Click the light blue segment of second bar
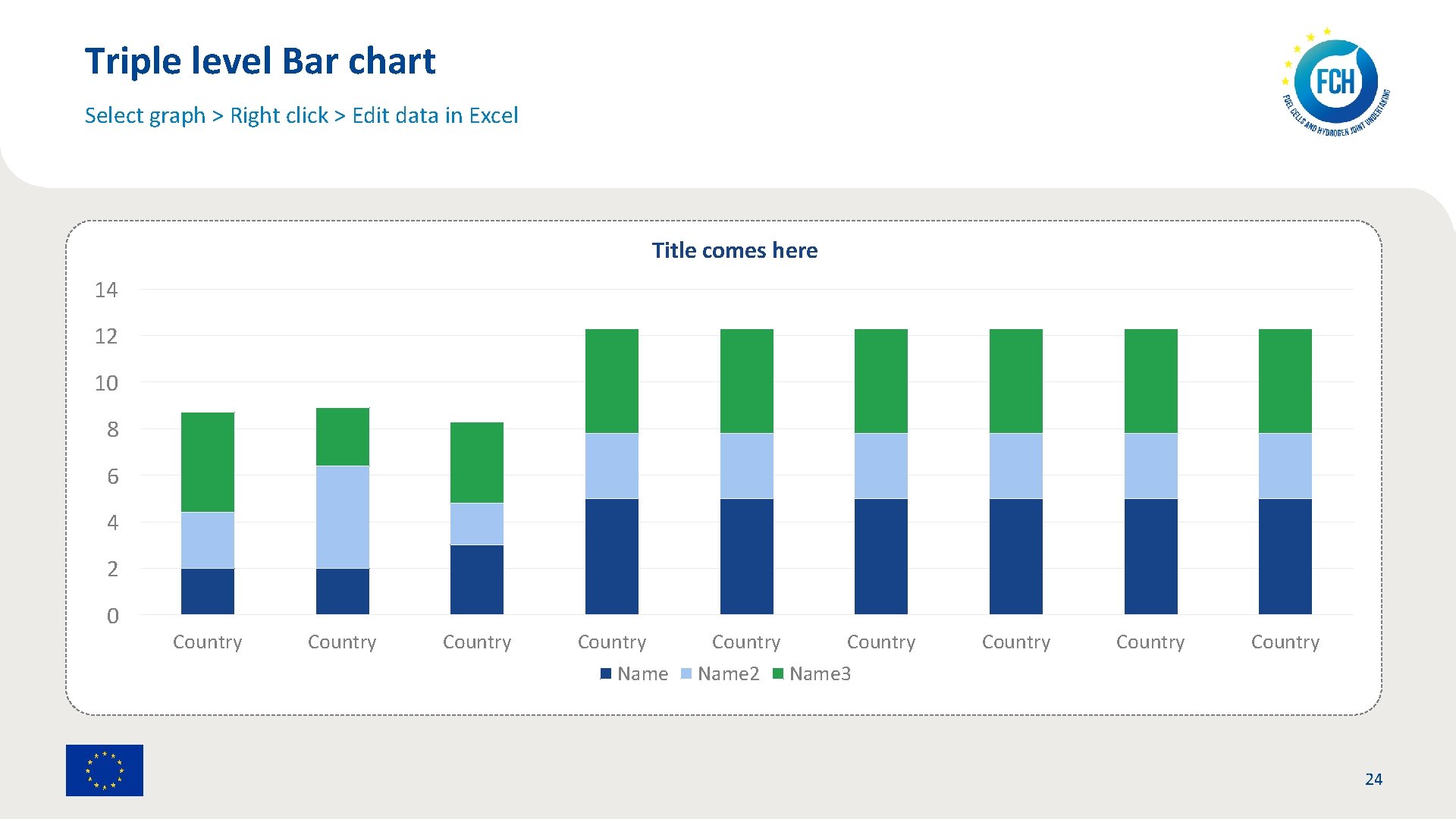 [x=342, y=516]
